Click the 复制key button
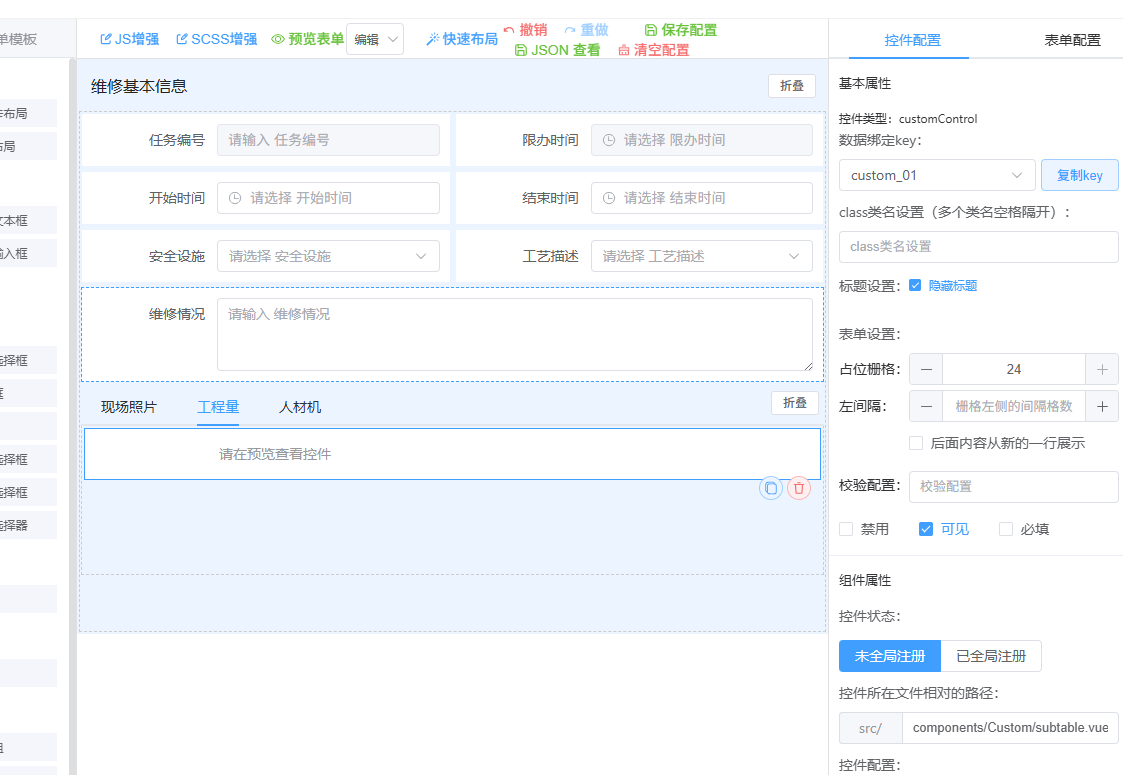 point(1079,175)
